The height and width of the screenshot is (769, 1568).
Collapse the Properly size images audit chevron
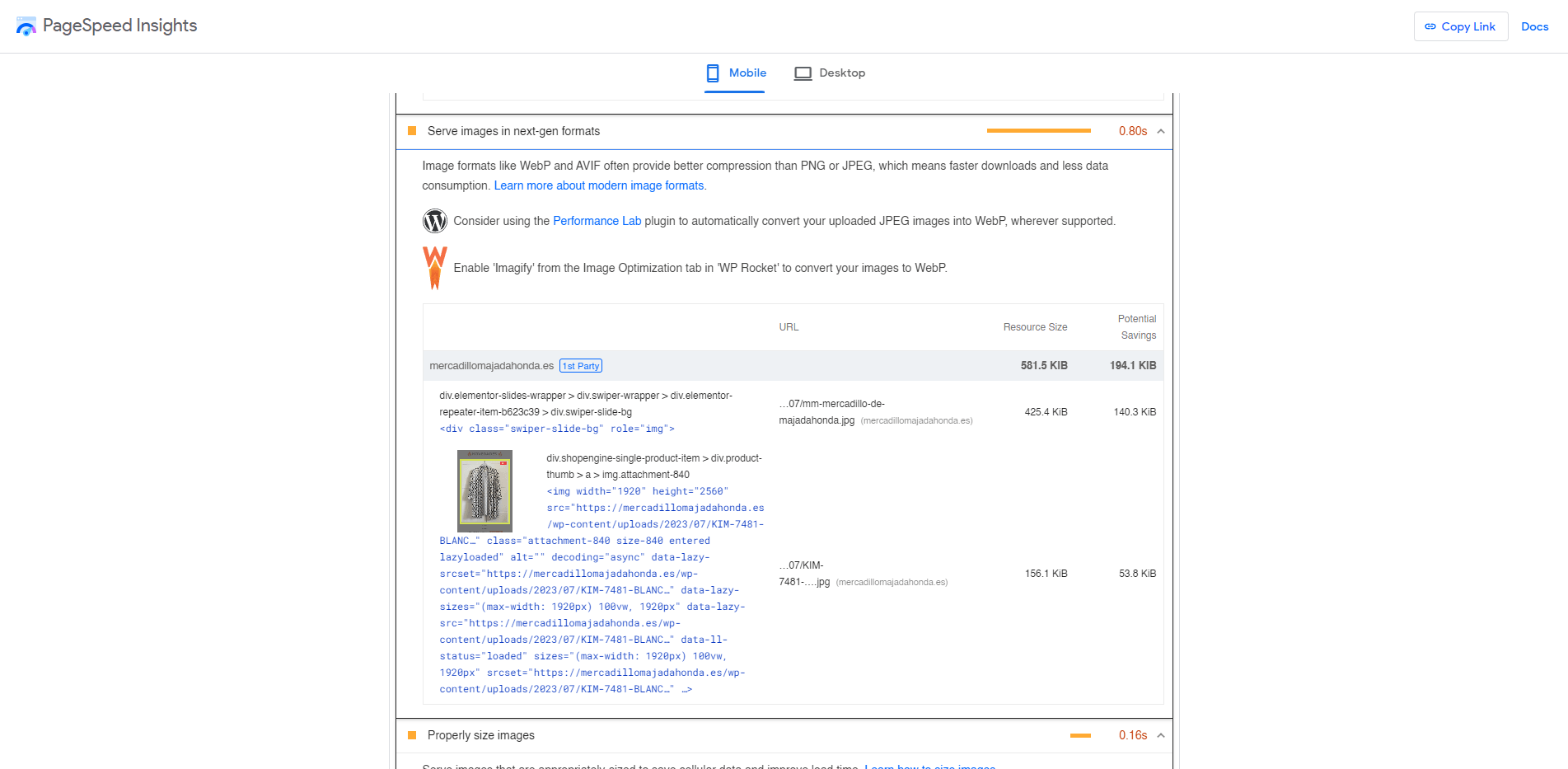[1161, 735]
